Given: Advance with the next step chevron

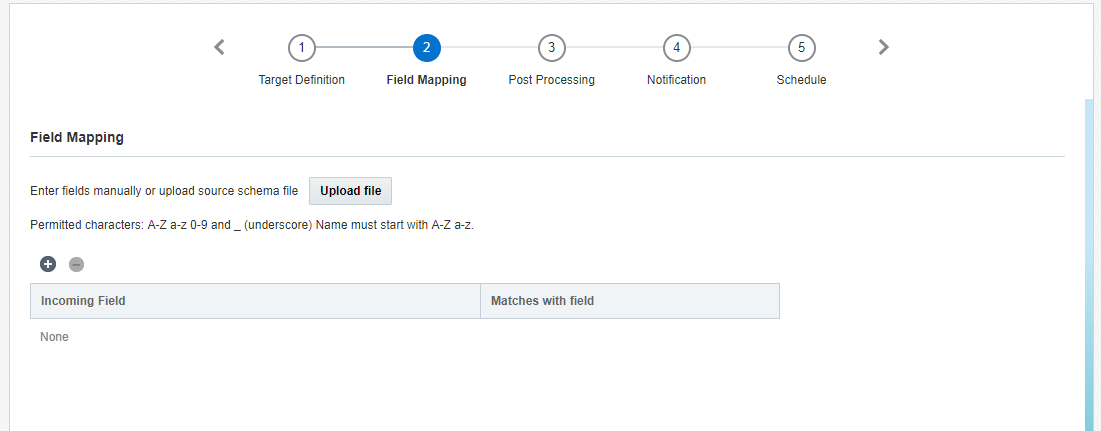Looking at the screenshot, I should 883,47.
